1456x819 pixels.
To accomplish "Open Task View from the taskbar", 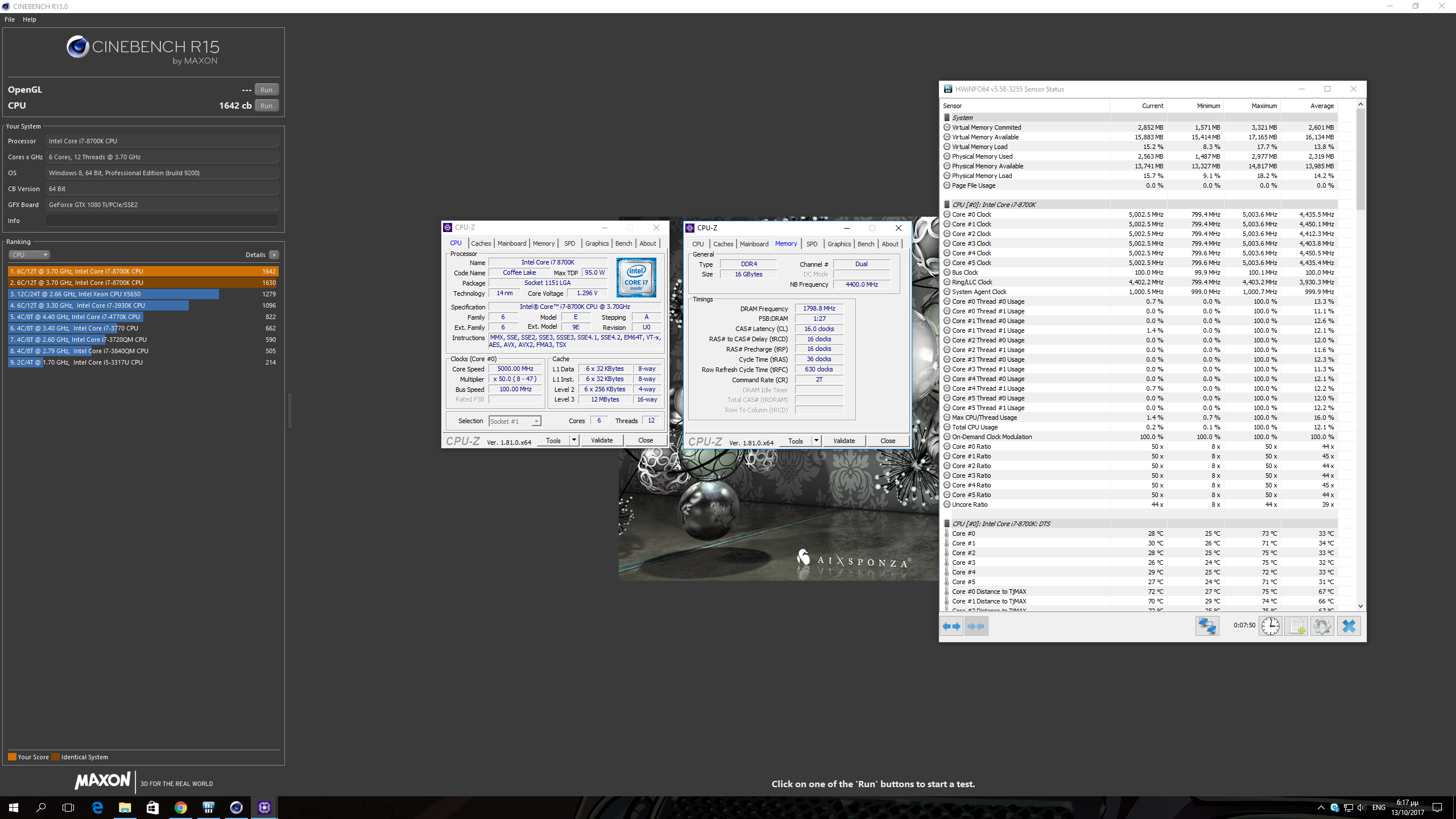I will (x=68, y=807).
